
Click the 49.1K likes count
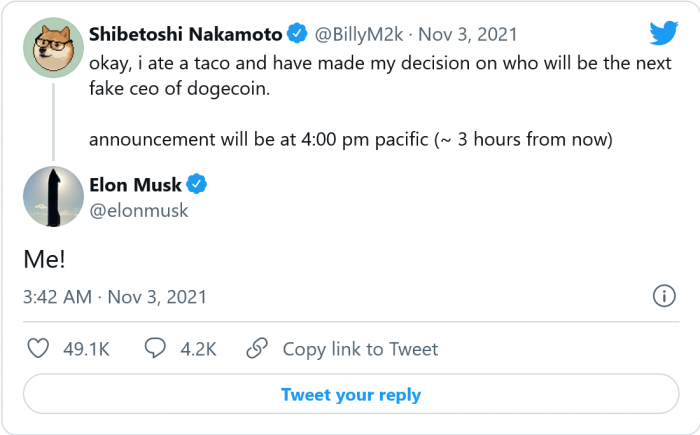point(85,349)
